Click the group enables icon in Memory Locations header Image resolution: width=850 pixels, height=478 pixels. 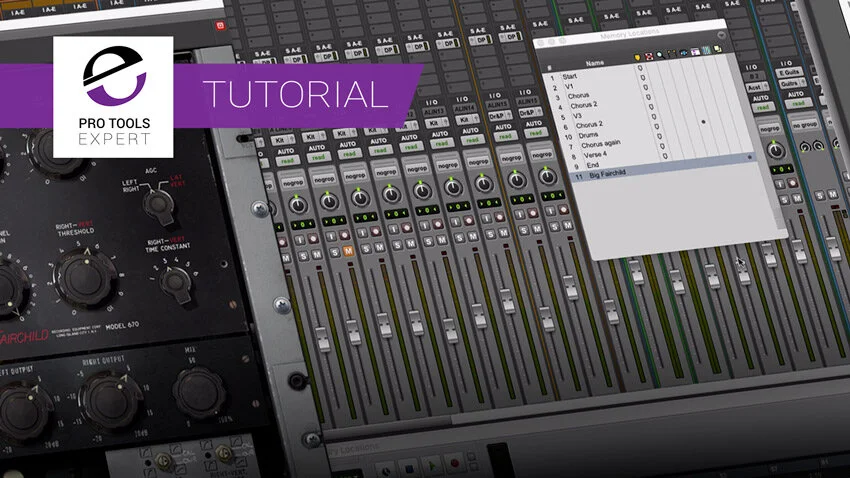[x=706, y=50]
